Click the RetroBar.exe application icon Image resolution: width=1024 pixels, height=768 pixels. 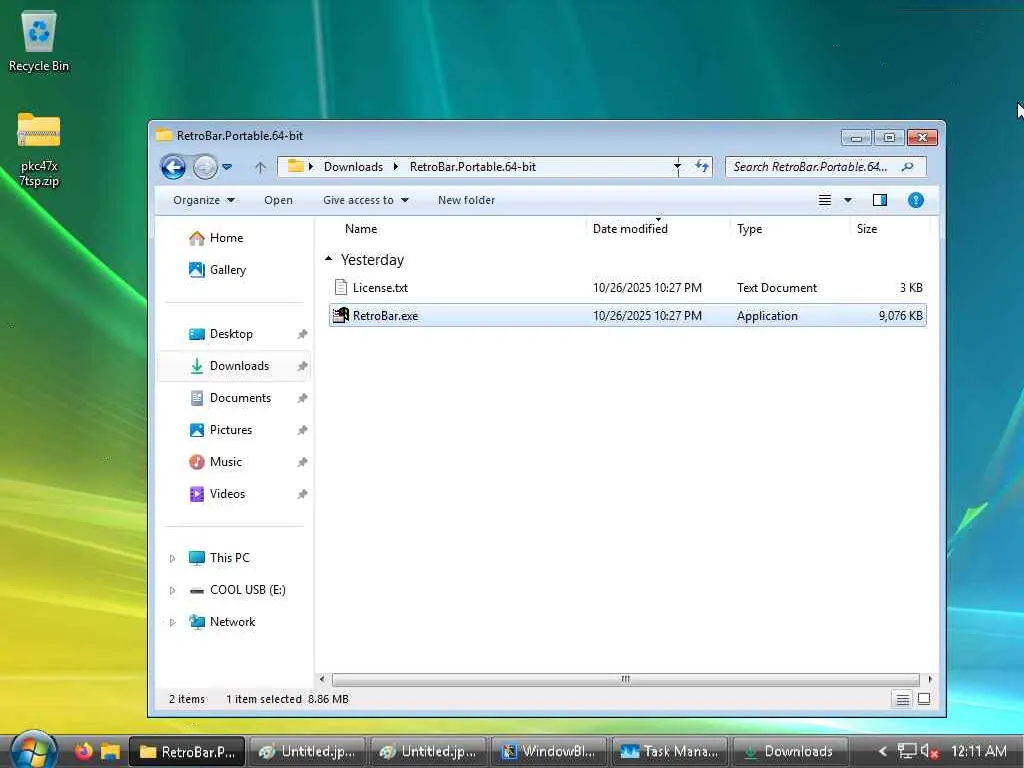coord(341,315)
